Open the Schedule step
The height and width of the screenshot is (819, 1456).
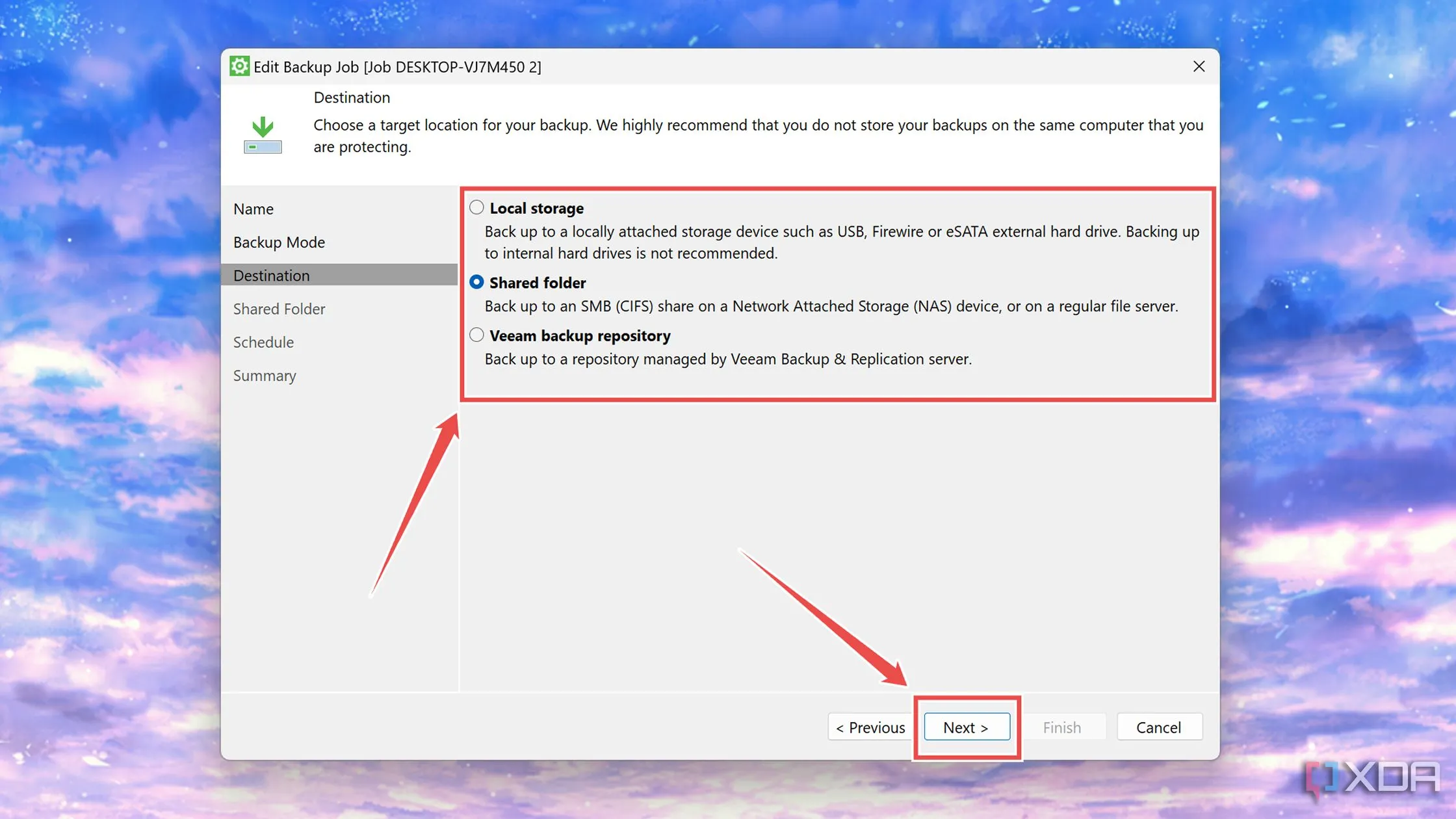click(263, 342)
